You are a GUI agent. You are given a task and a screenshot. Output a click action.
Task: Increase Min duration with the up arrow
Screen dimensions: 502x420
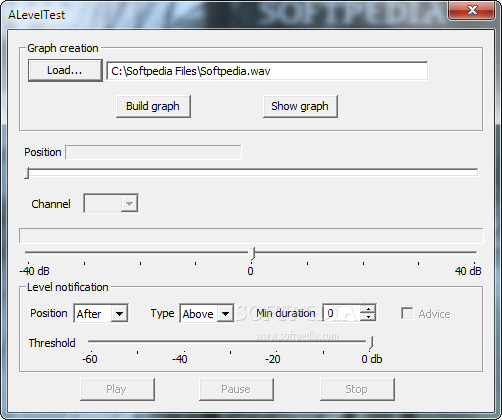pyautogui.click(x=369, y=309)
